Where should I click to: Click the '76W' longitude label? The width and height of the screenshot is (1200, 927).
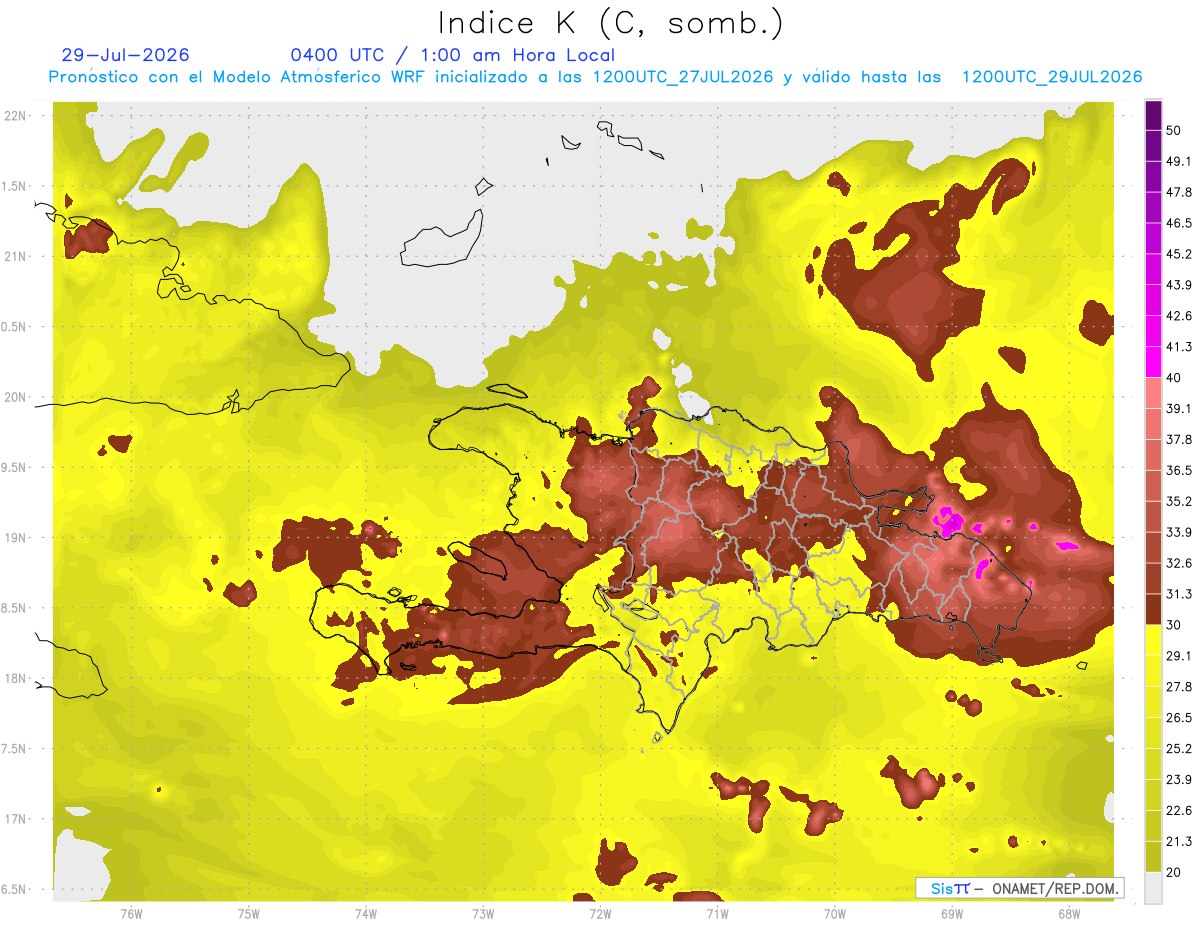[x=131, y=913]
